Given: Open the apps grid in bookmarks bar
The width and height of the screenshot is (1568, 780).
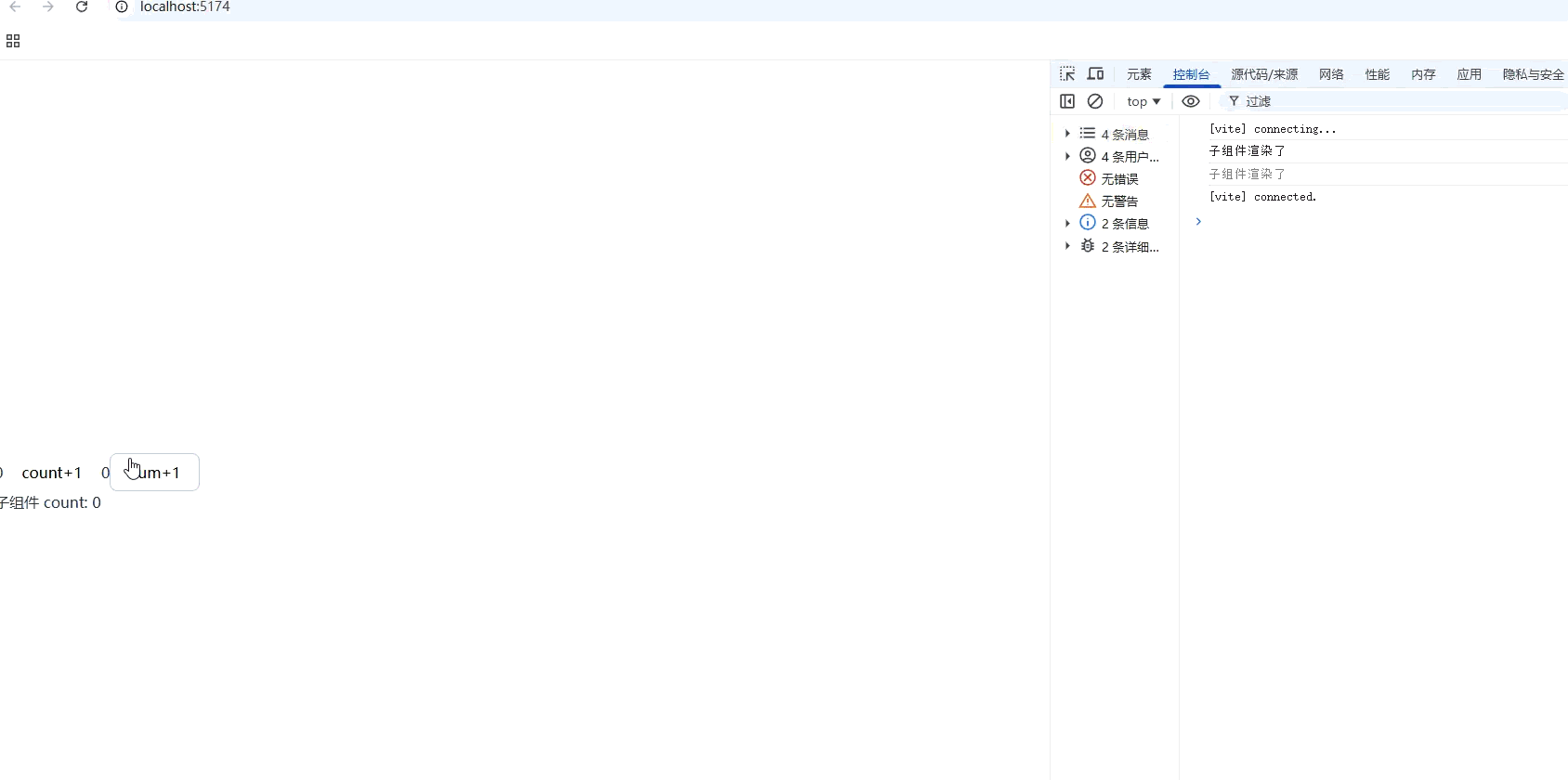Looking at the screenshot, I should (13, 41).
